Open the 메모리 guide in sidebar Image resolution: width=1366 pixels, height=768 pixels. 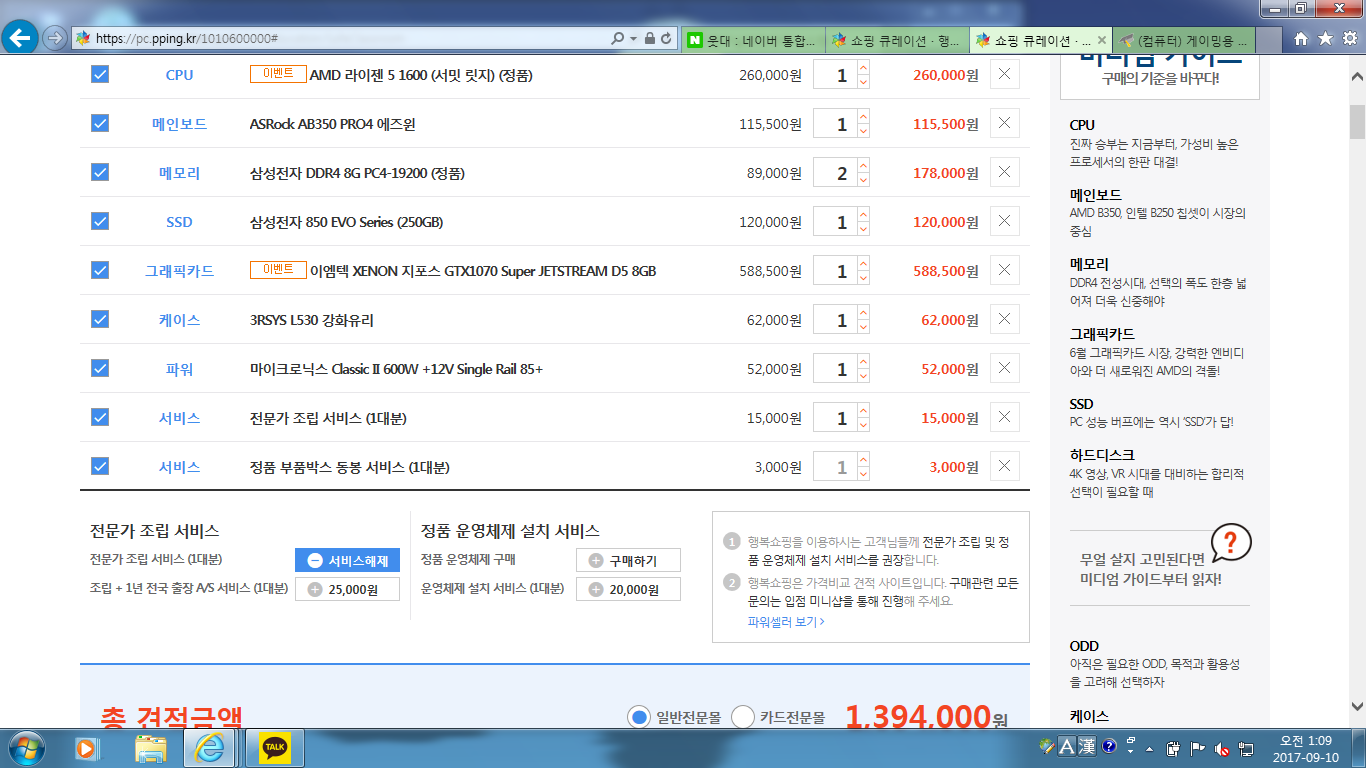tap(1089, 264)
